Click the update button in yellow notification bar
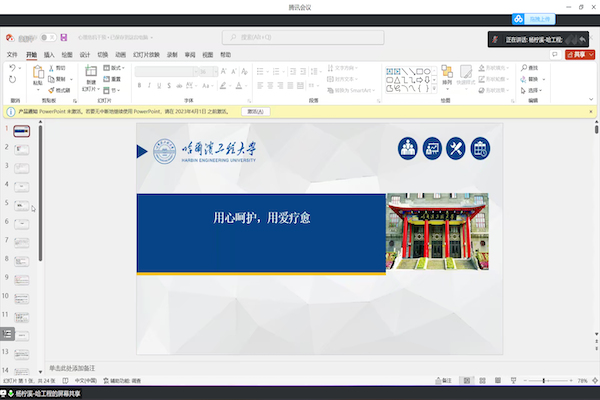600x400 pixels. (x=255, y=111)
